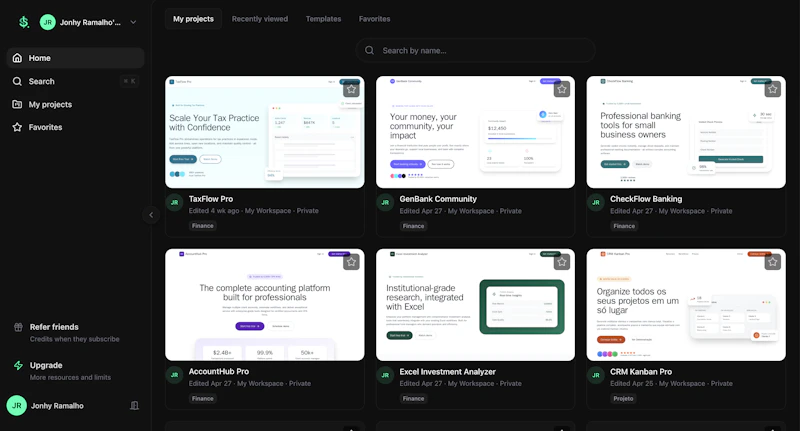This screenshot has height=431, width=800.
Task: Click the Finance tag under TaxFlow Pro
Action: click(x=203, y=225)
